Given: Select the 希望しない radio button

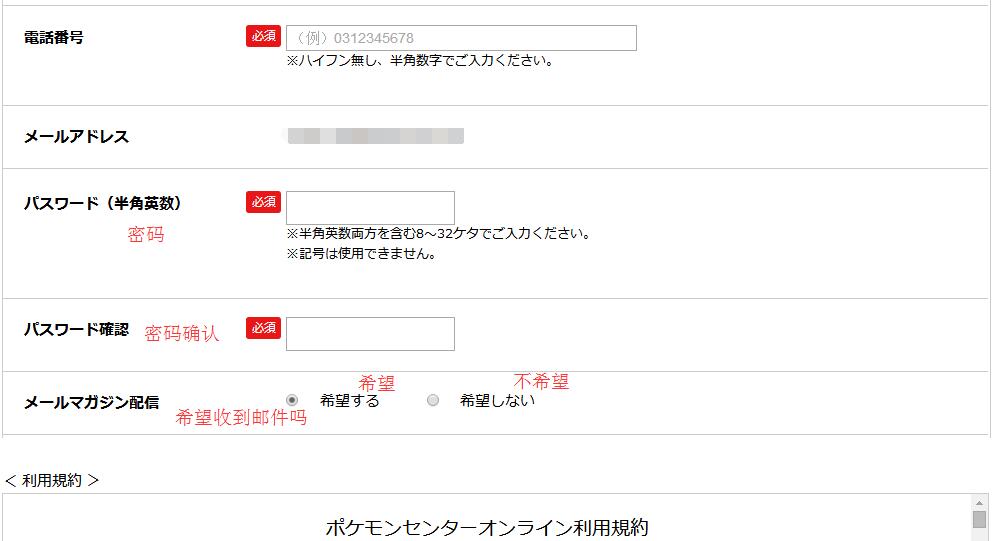Looking at the screenshot, I should point(433,400).
